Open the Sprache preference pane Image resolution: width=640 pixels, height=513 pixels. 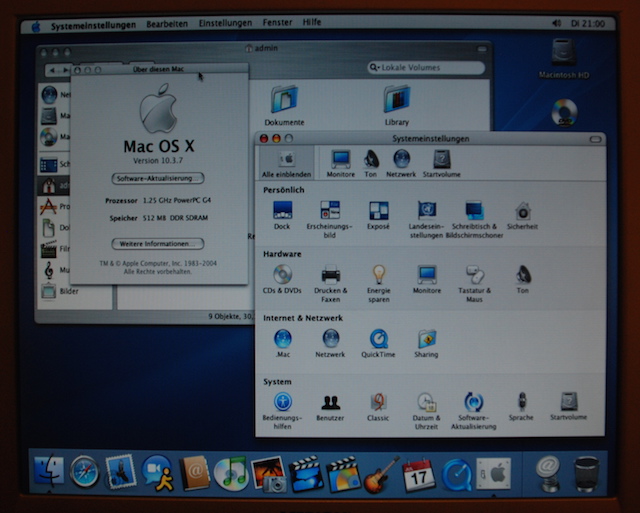[x=521, y=407]
